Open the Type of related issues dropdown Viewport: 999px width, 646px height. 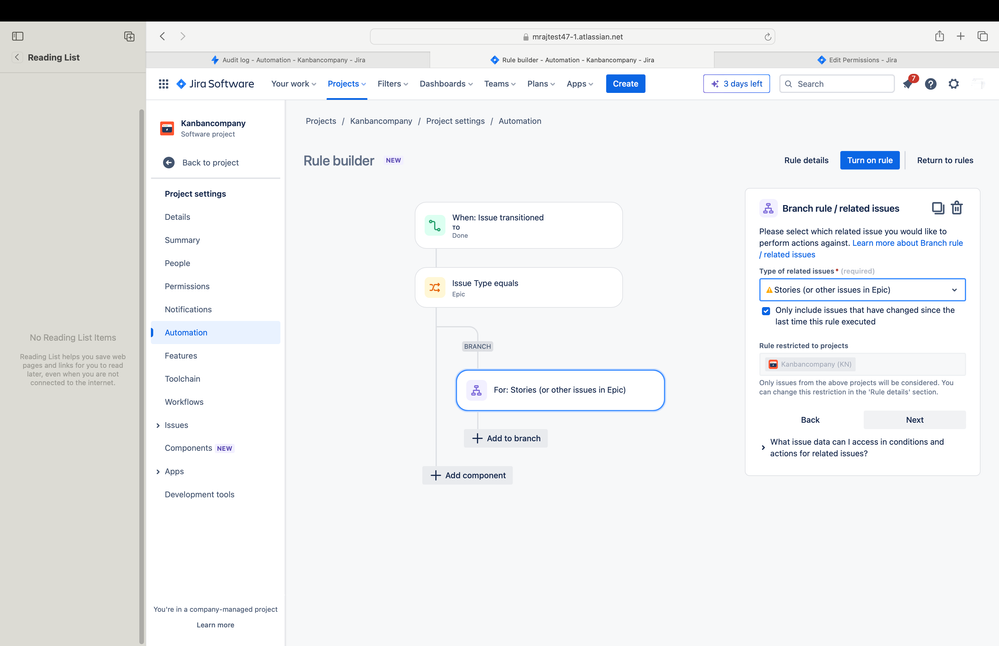862,290
